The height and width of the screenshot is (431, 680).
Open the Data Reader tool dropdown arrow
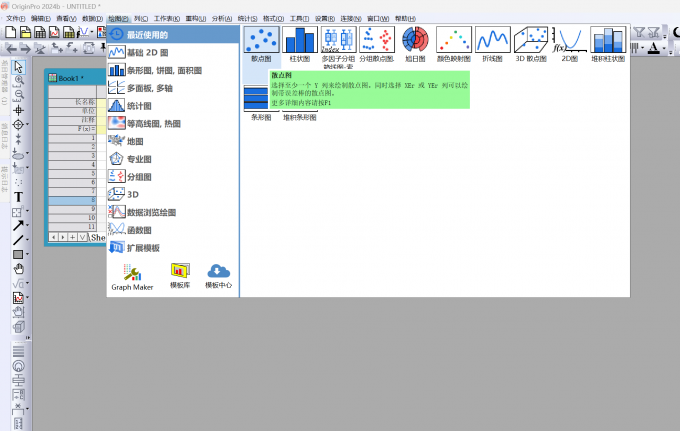(27, 124)
